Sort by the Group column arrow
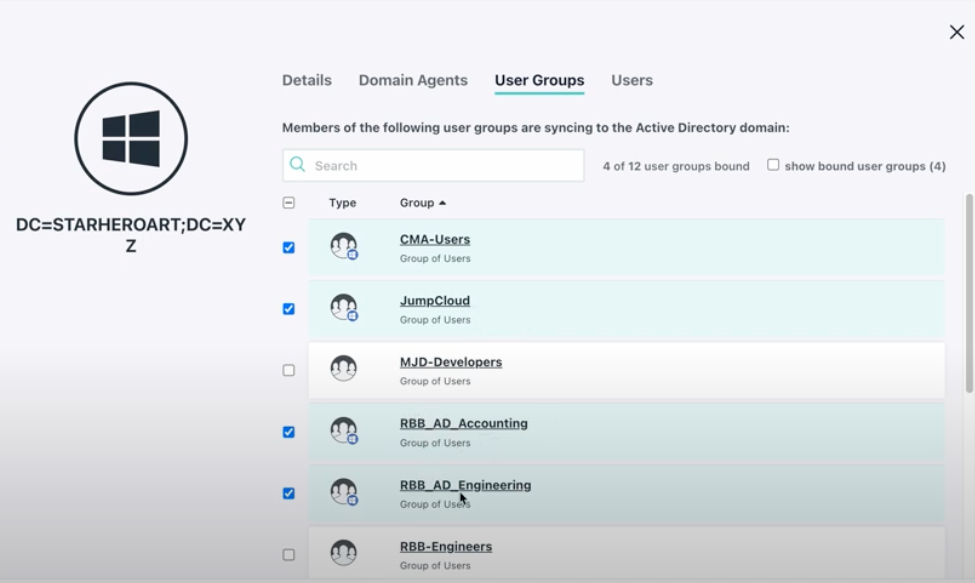The height and width of the screenshot is (583, 975). (x=442, y=203)
